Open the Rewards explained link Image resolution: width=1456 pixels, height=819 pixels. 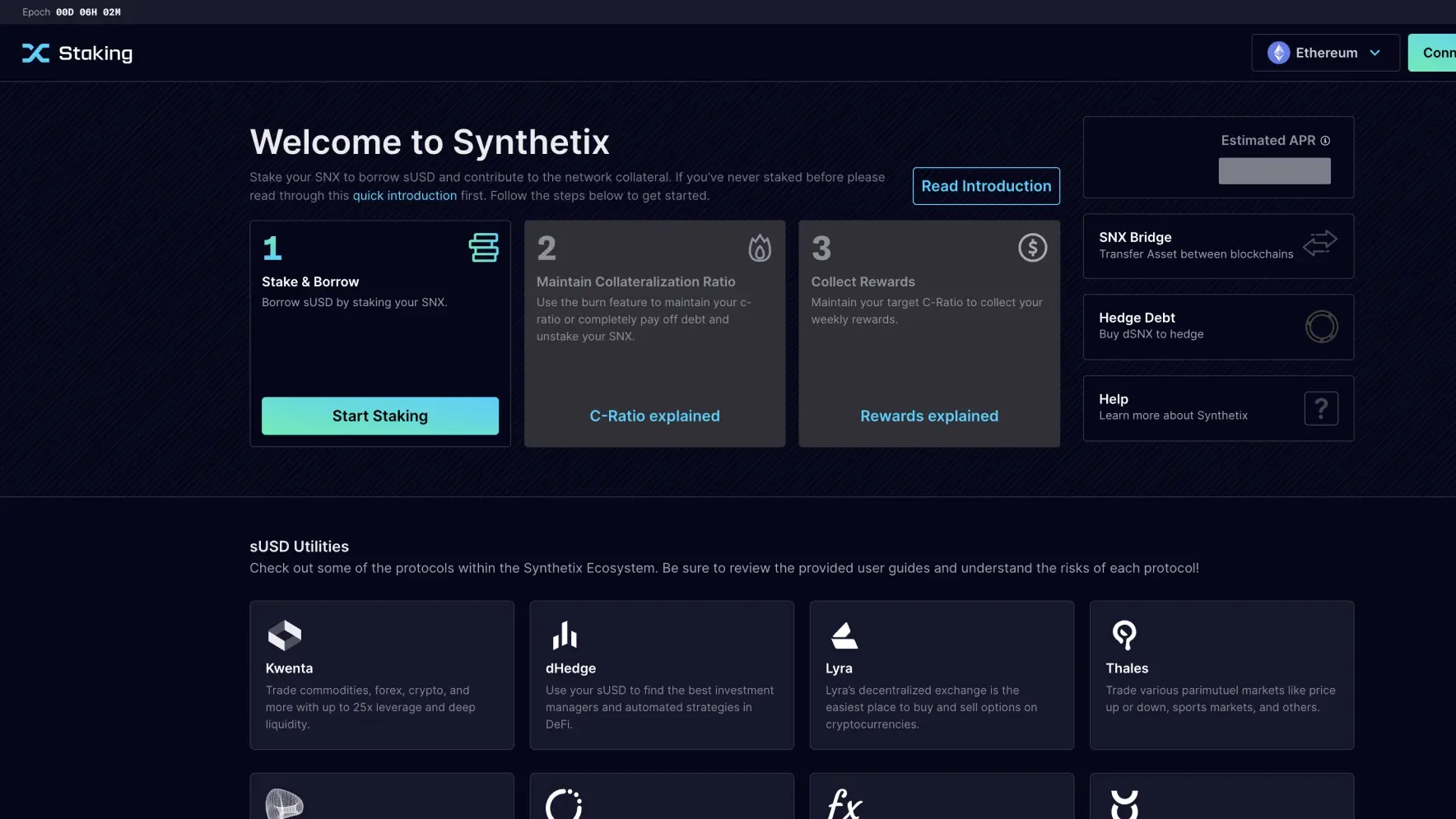pyautogui.click(x=929, y=416)
